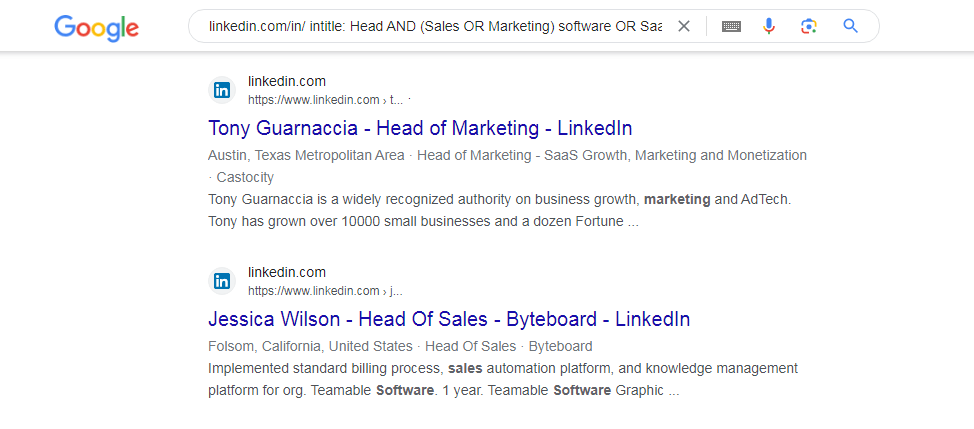Image resolution: width=974 pixels, height=429 pixels.
Task: Open the on-screen keyboard input tool
Action: tap(731, 26)
